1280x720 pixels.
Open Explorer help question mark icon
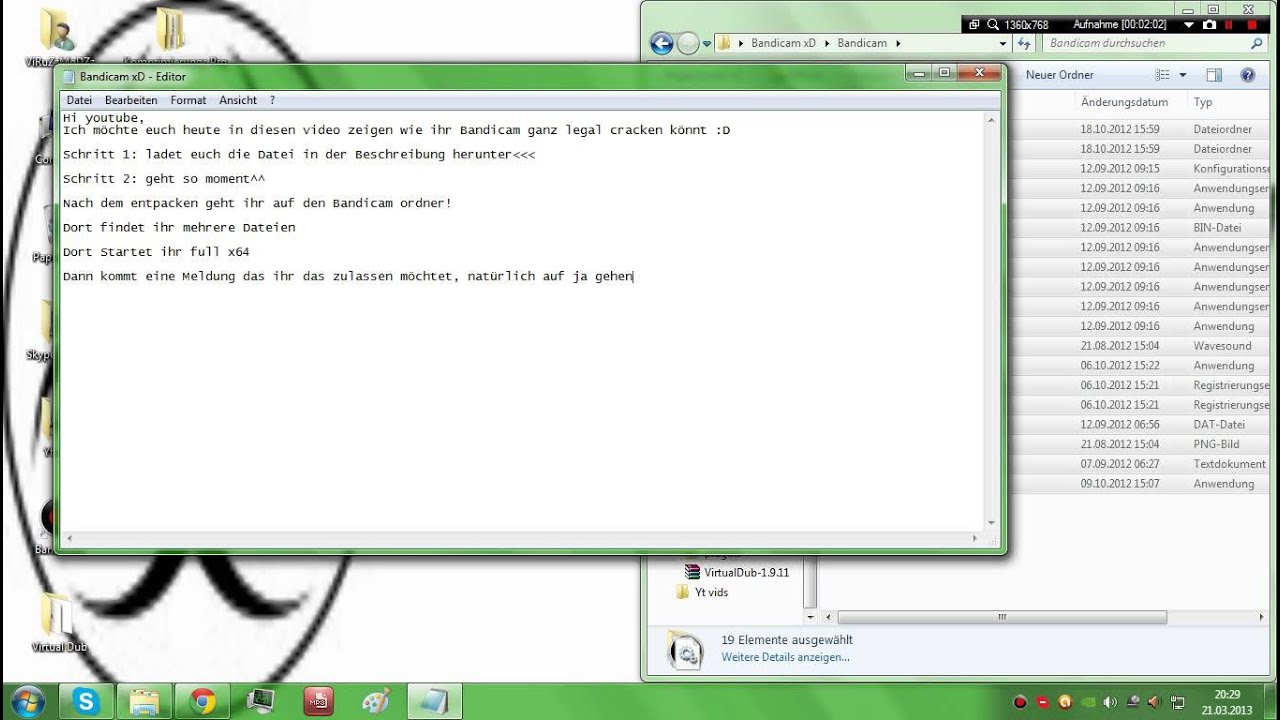[1248, 75]
